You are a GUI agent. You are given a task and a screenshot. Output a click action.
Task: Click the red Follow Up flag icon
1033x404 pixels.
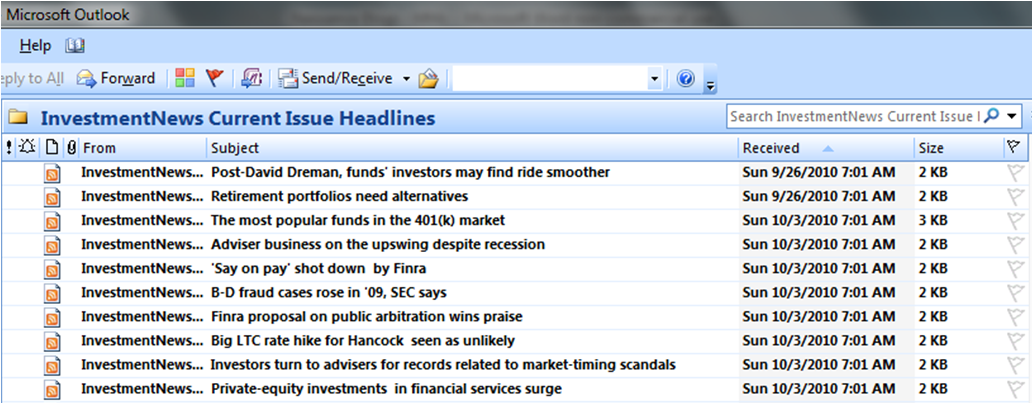pos(215,78)
